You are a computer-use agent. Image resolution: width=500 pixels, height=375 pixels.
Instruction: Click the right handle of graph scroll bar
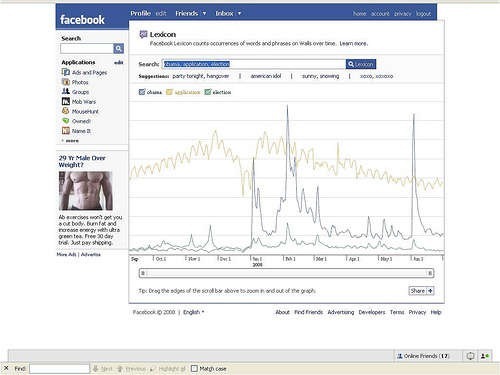pyautogui.click(x=430, y=273)
